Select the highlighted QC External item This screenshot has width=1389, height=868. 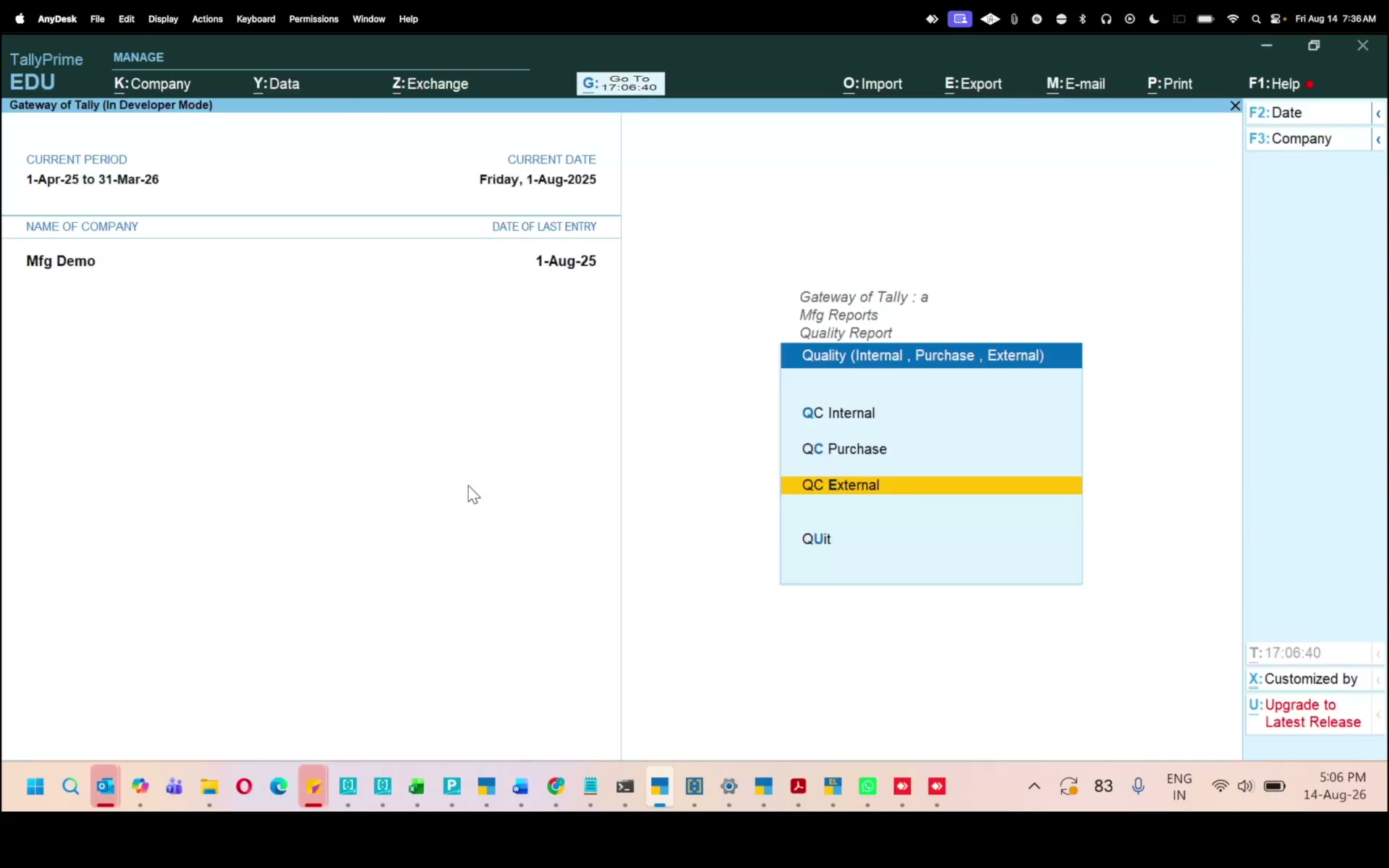[x=931, y=485]
